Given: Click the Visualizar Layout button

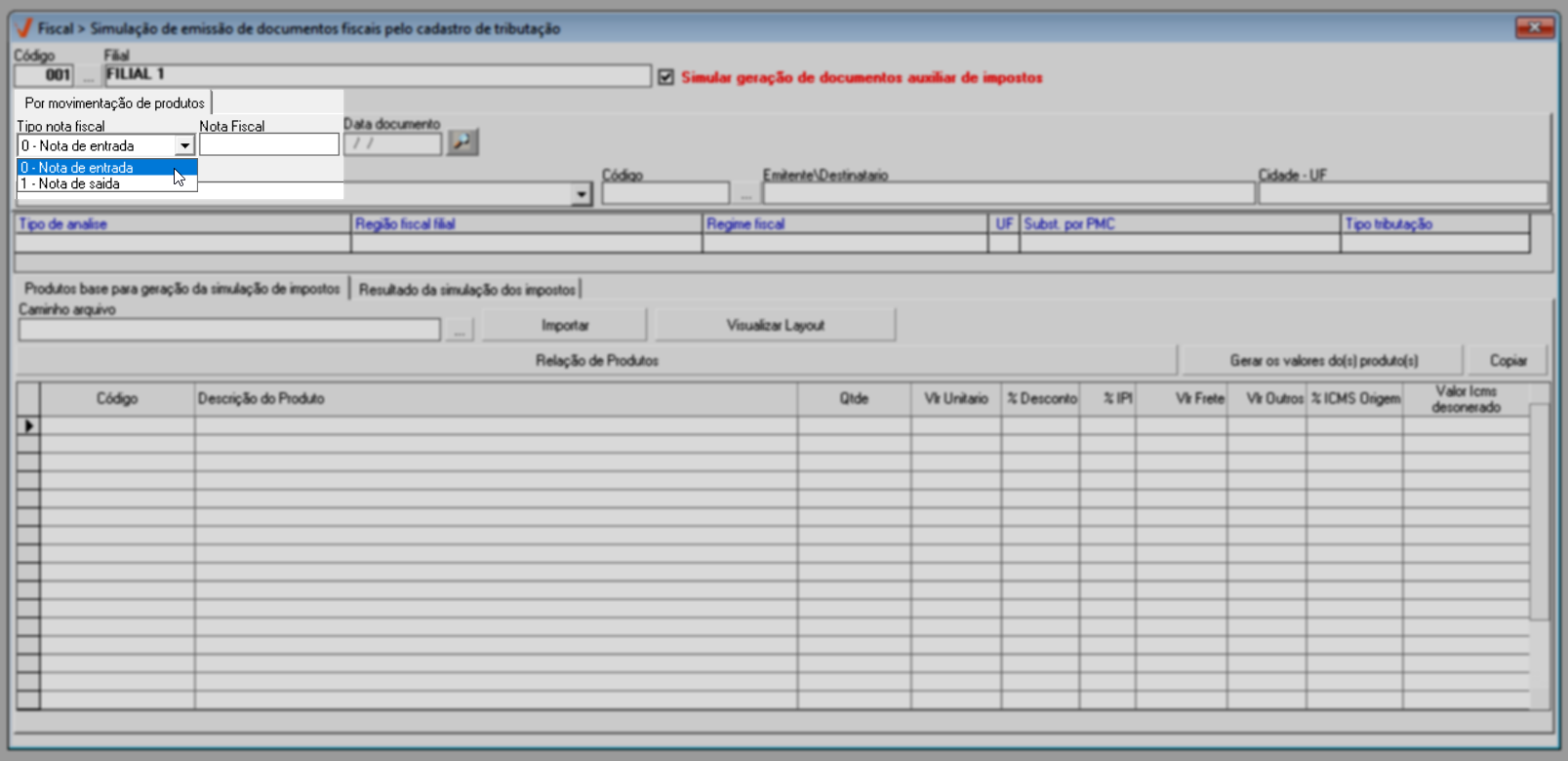Looking at the screenshot, I should 776,325.
